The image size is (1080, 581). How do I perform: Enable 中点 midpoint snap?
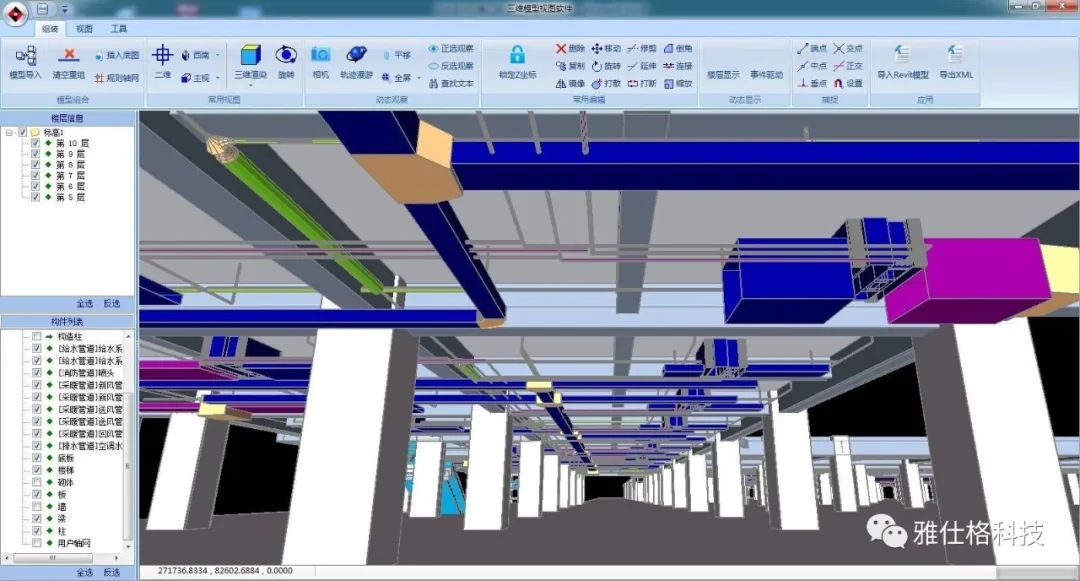coord(812,66)
